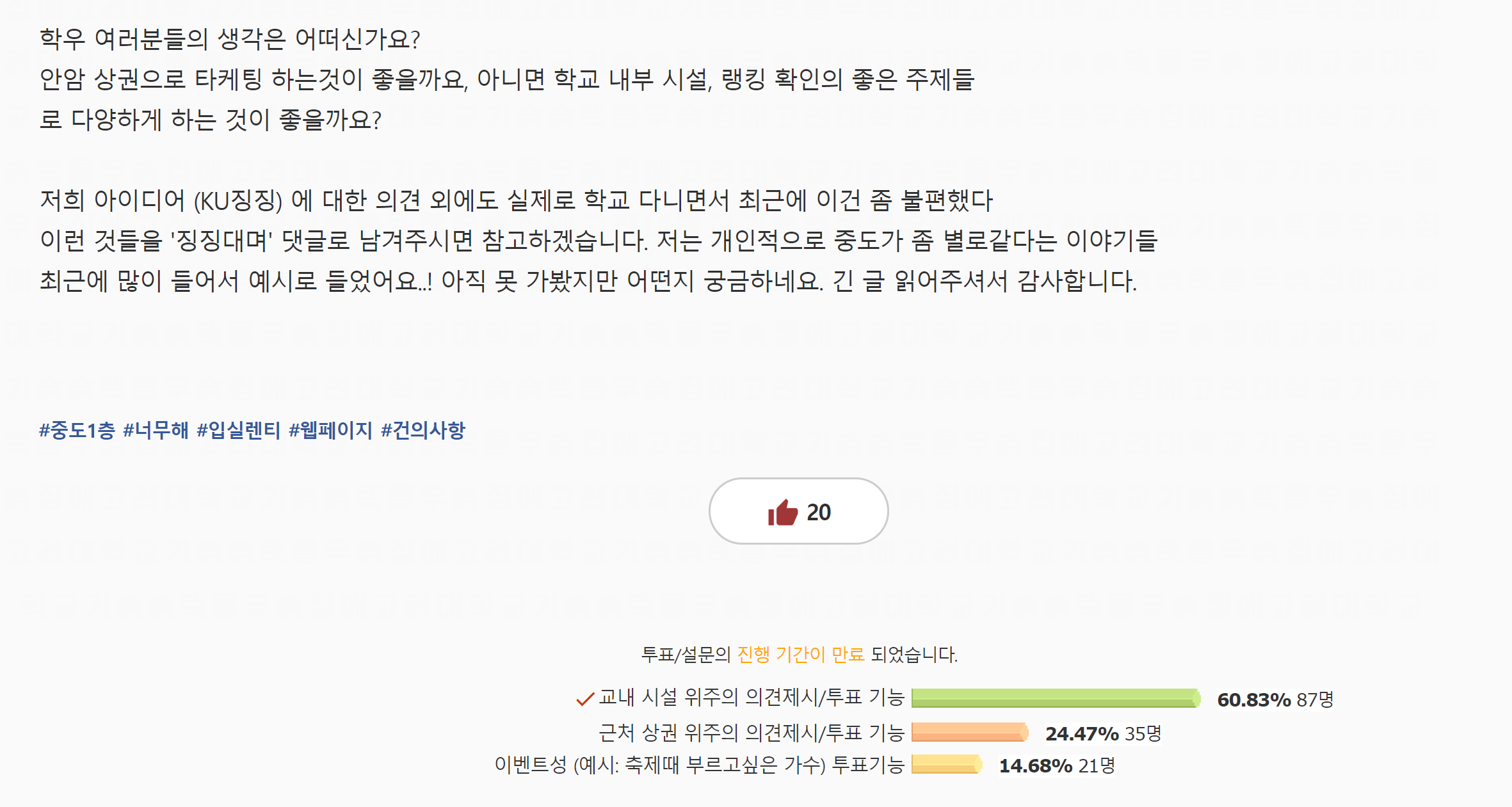Click the paragraph starting 학우 여러분들의 생각은
This screenshot has width=1512, height=807.
506,79
